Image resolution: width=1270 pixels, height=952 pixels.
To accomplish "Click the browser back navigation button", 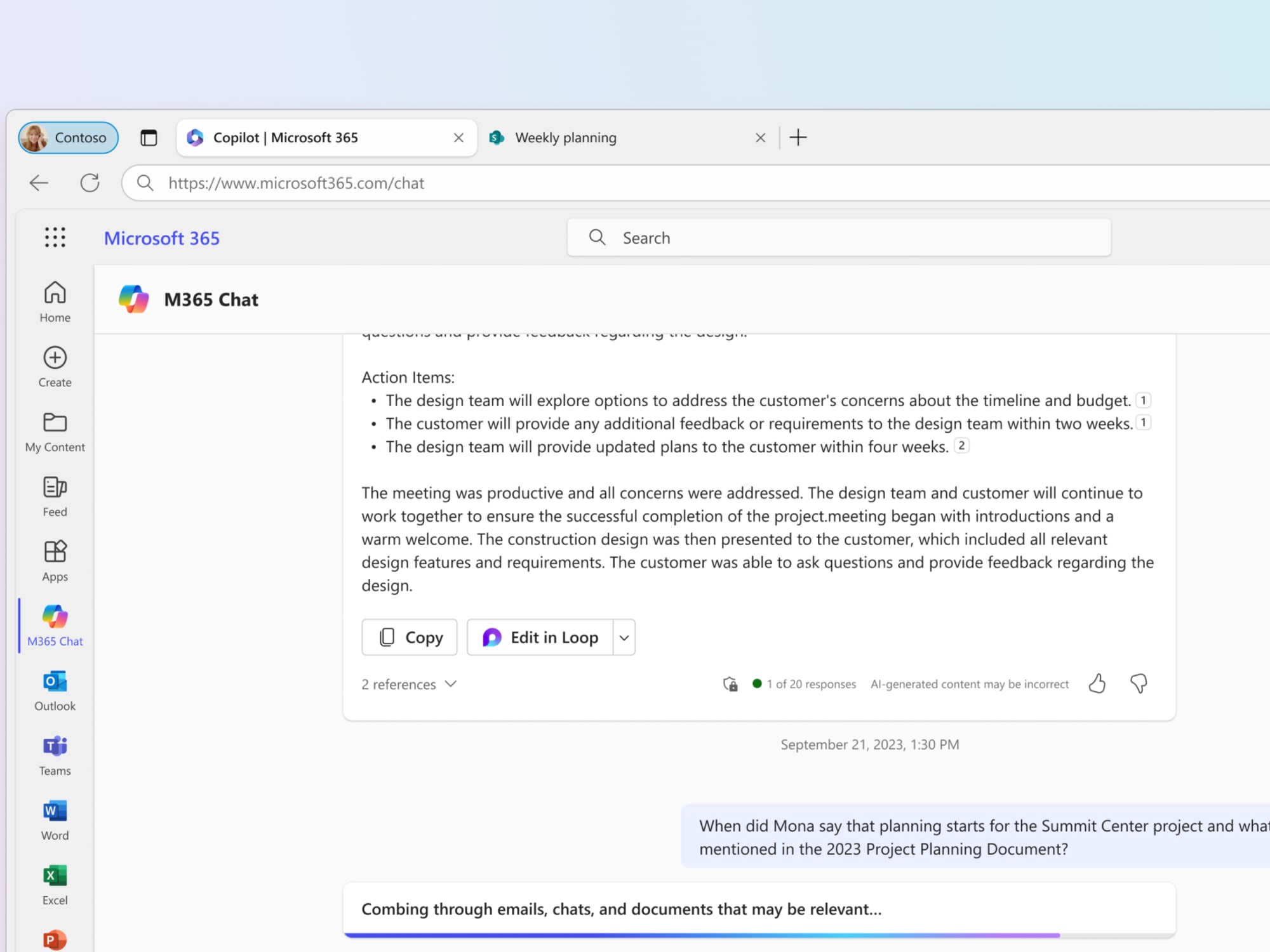I will coord(38,183).
